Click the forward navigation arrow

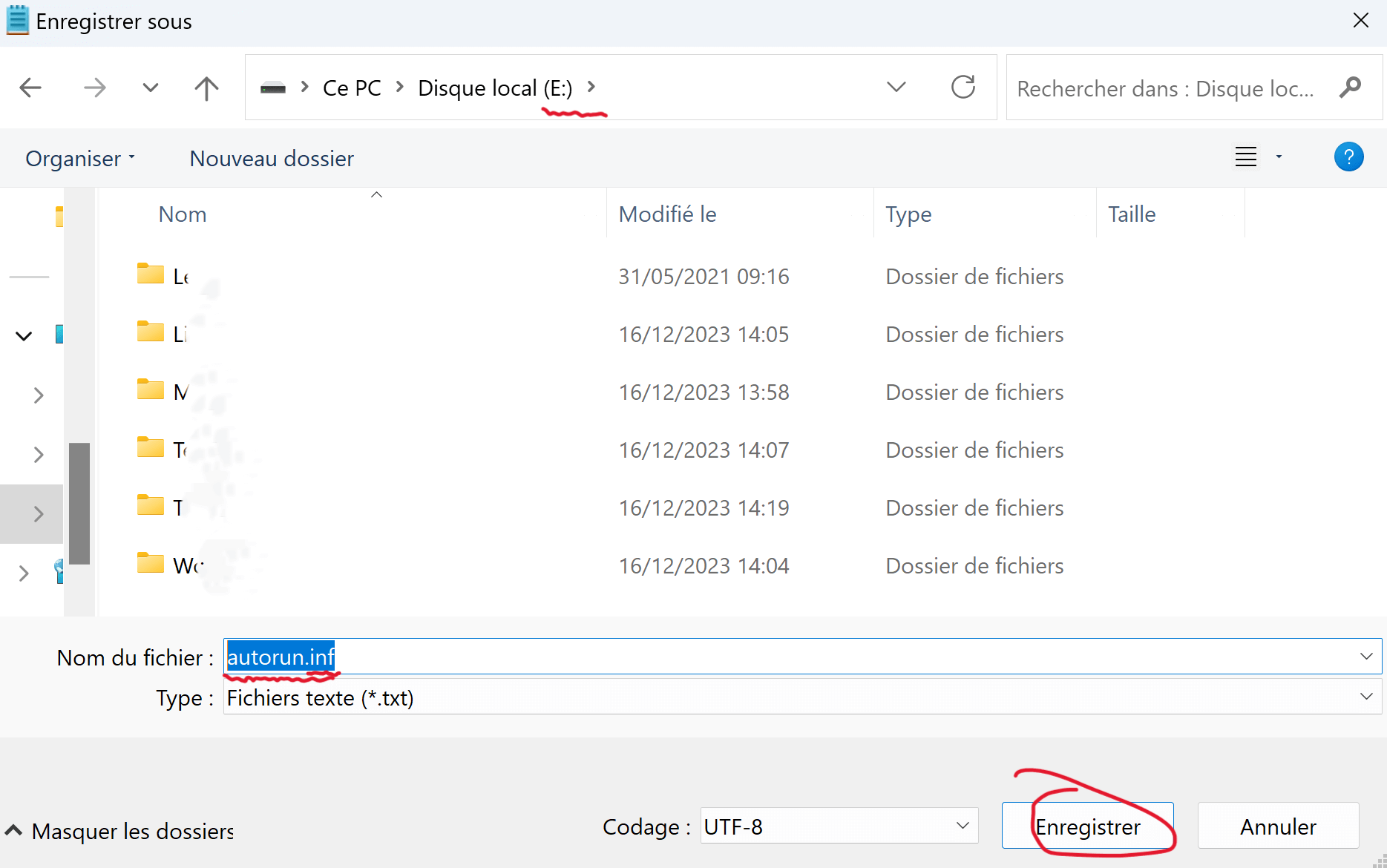click(x=94, y=88)
